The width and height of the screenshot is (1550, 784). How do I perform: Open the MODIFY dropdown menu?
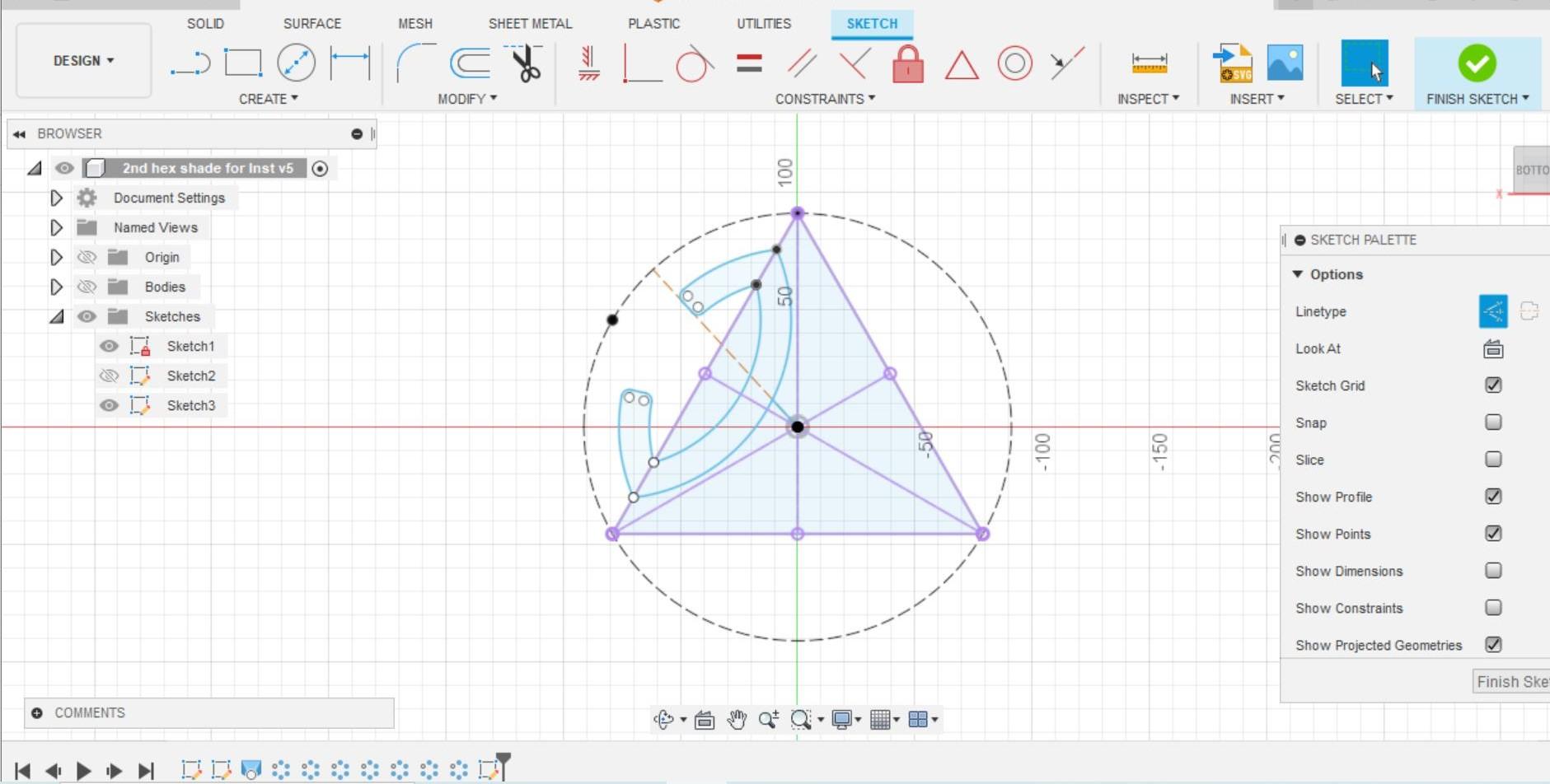point(467,99)
